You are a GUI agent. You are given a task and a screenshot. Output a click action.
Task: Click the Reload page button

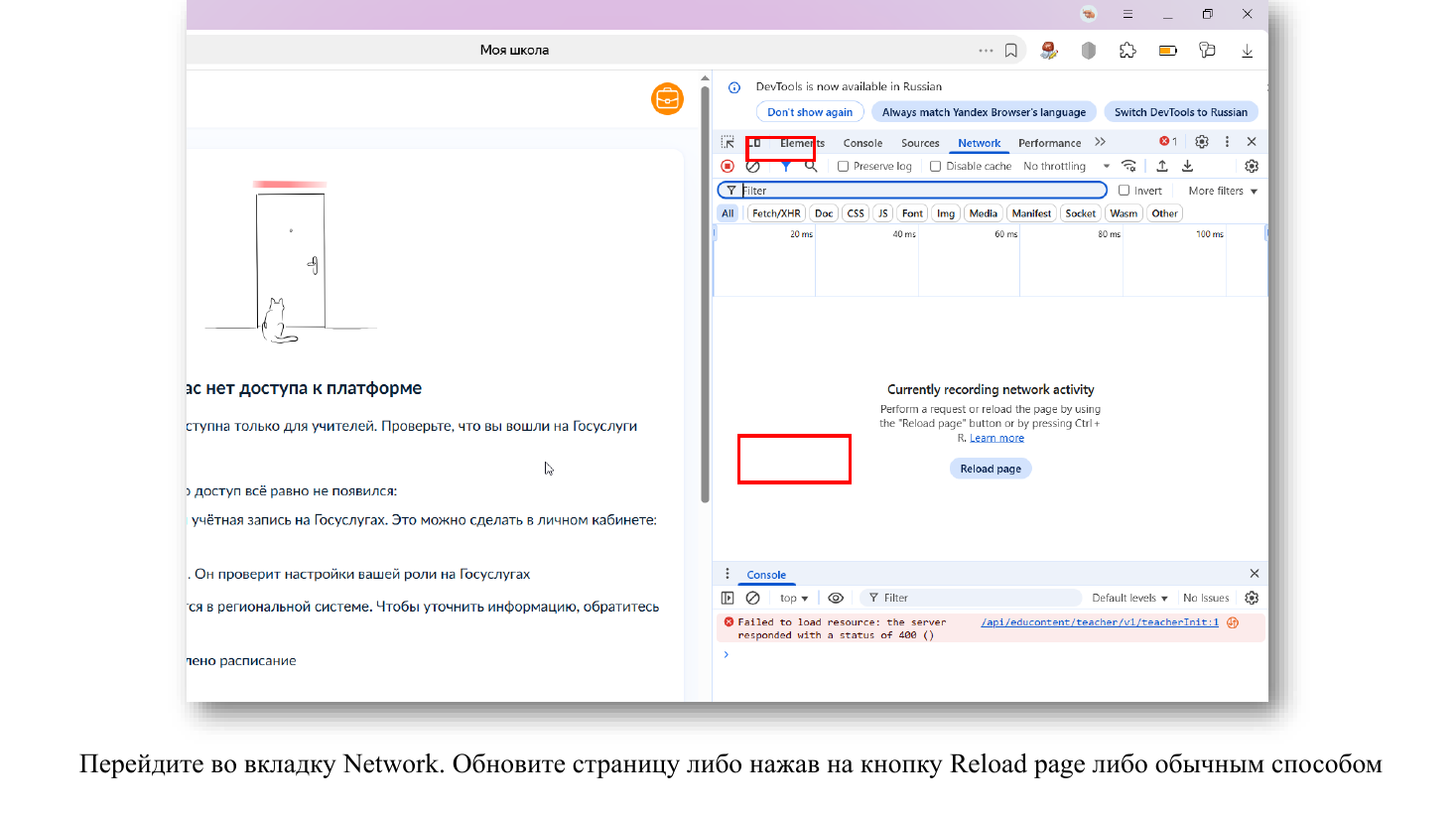pos(991,469)
